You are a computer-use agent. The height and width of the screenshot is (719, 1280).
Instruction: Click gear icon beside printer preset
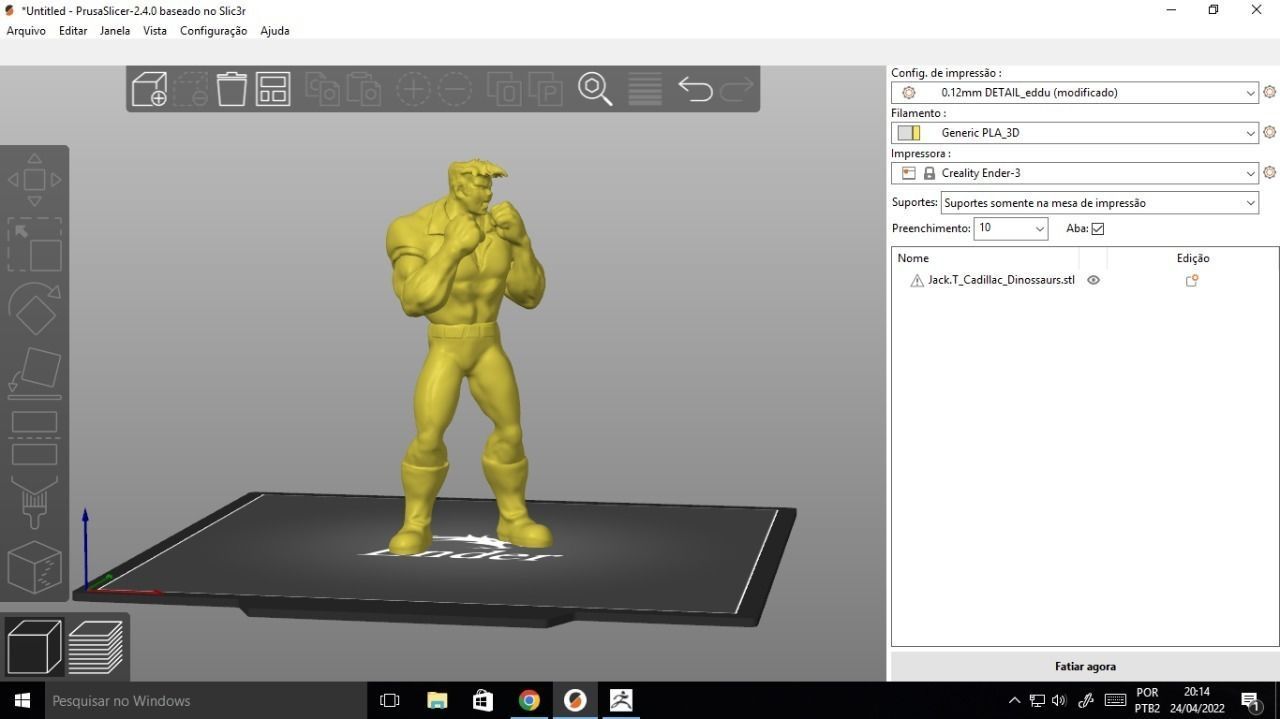(x=1269, y=172)
